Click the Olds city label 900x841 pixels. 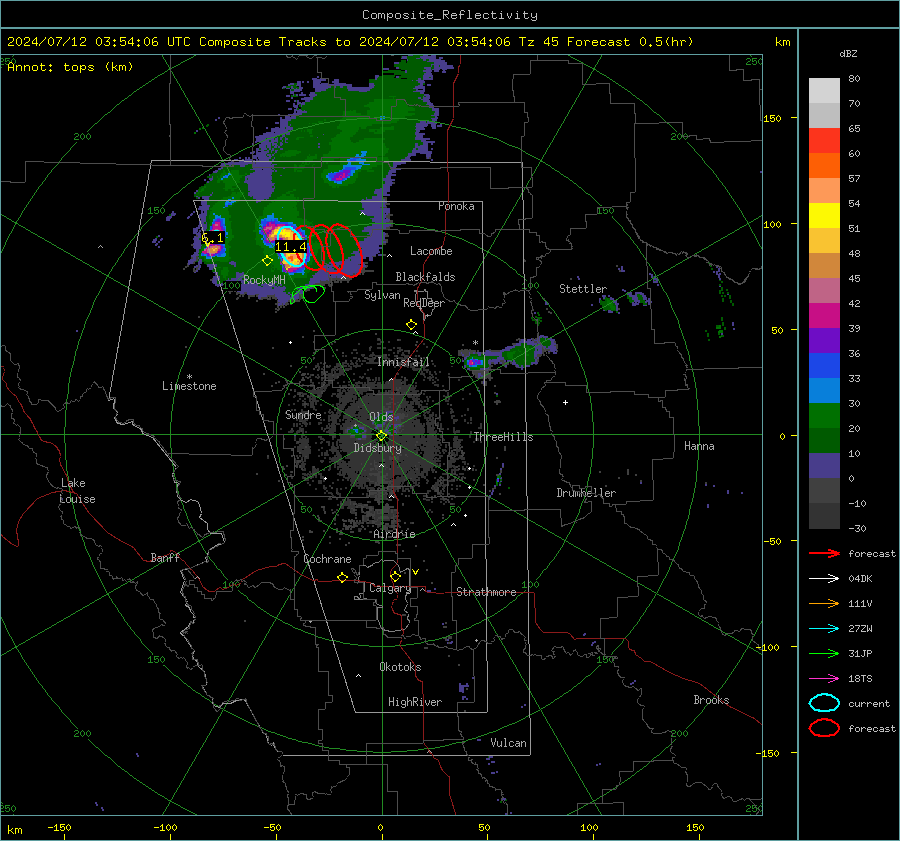click(381, 417)
